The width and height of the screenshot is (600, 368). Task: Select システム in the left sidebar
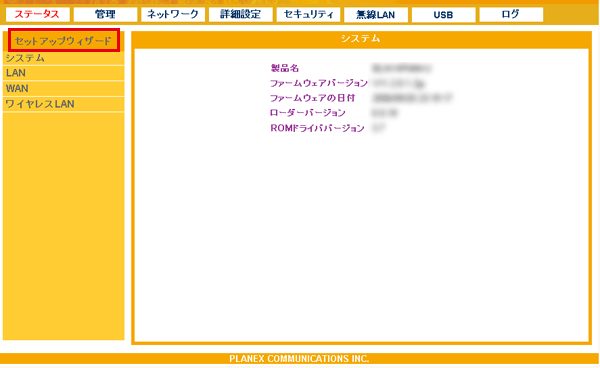point(63,58)
